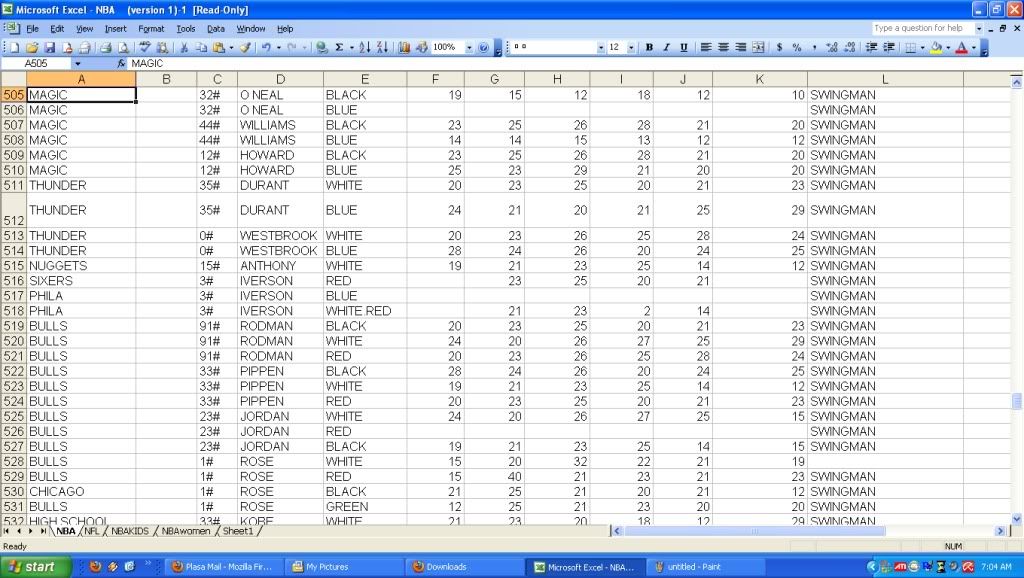The image size is (1024, 578).
Task: Align cell text to the left
Action: click(706, 48)
